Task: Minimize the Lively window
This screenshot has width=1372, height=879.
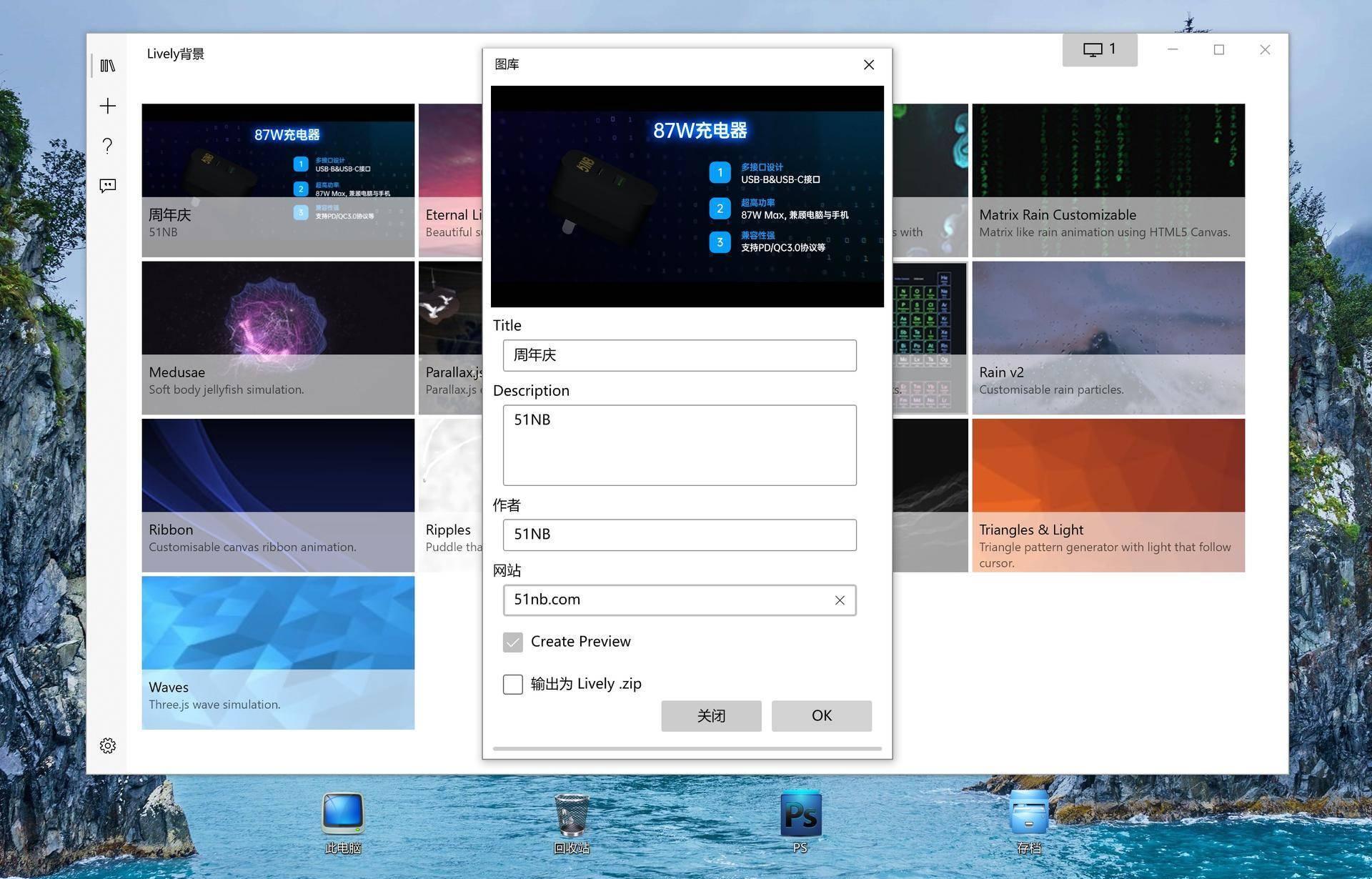Action: (1173, 49)
